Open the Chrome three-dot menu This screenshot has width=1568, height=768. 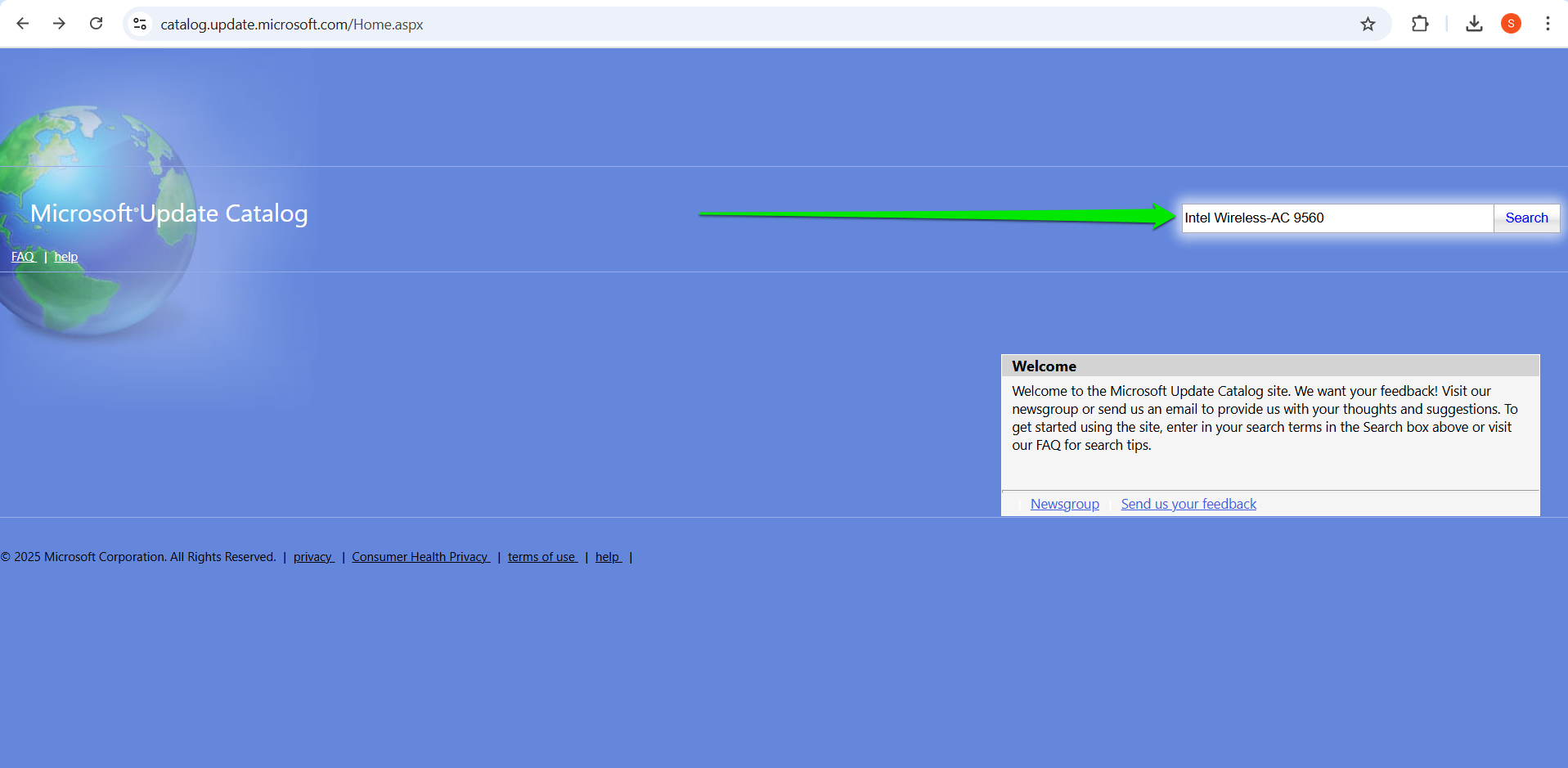pyautogui.click(x=1548, y=24)
